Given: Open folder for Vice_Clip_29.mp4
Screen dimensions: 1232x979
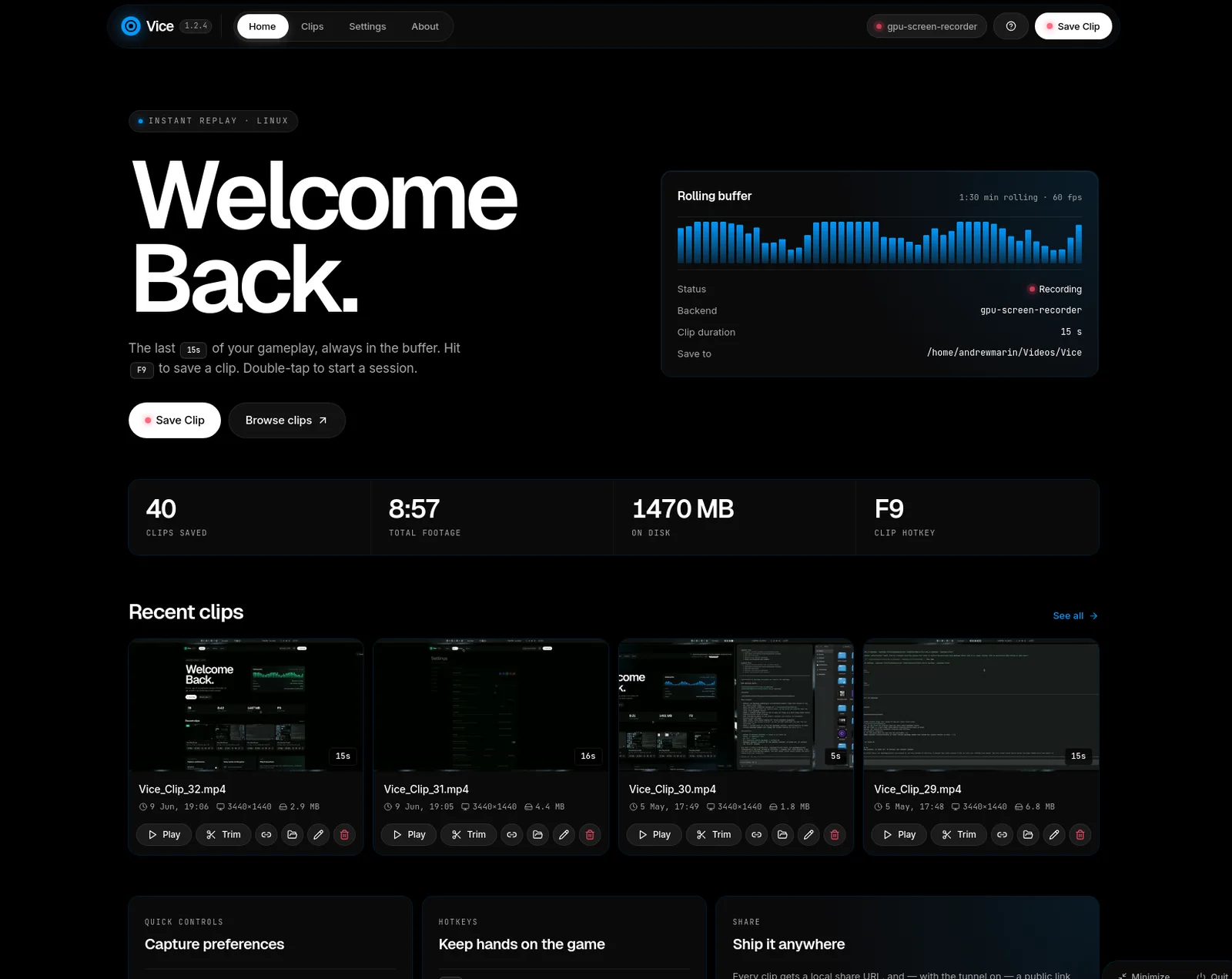Looking at the screenshot, I should coord(1028,834).
